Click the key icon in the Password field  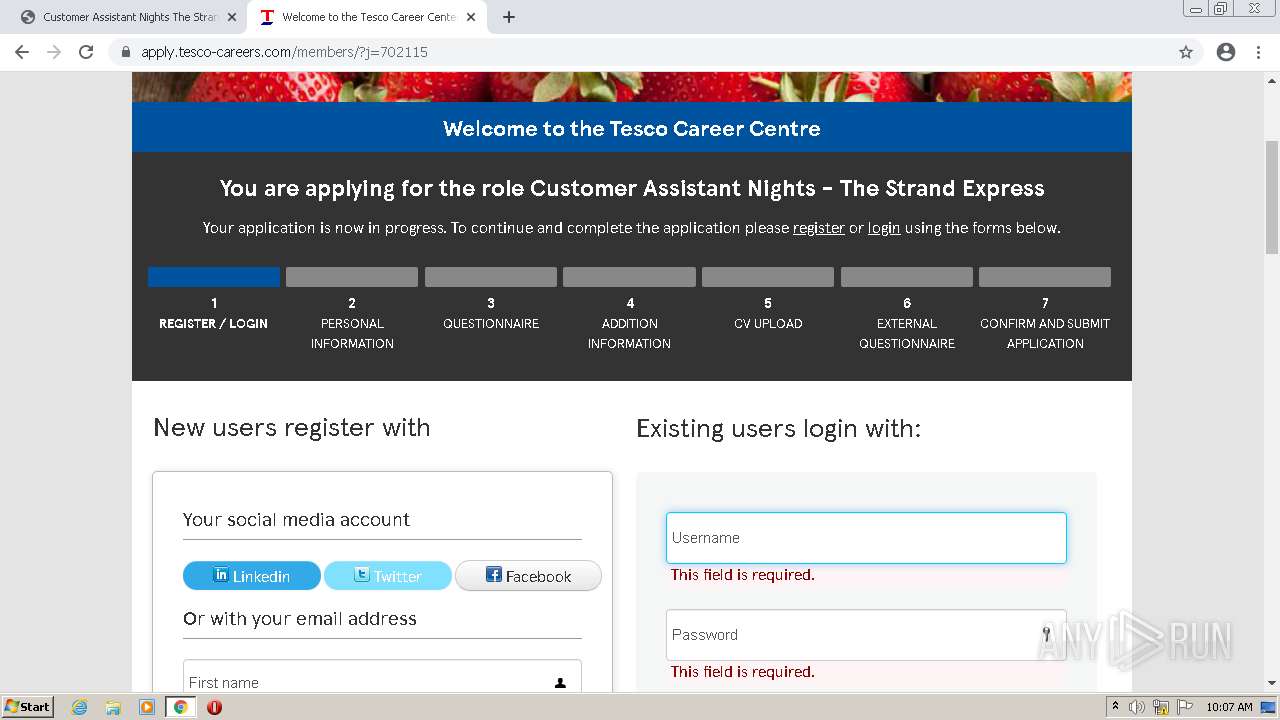(1046, 634)
